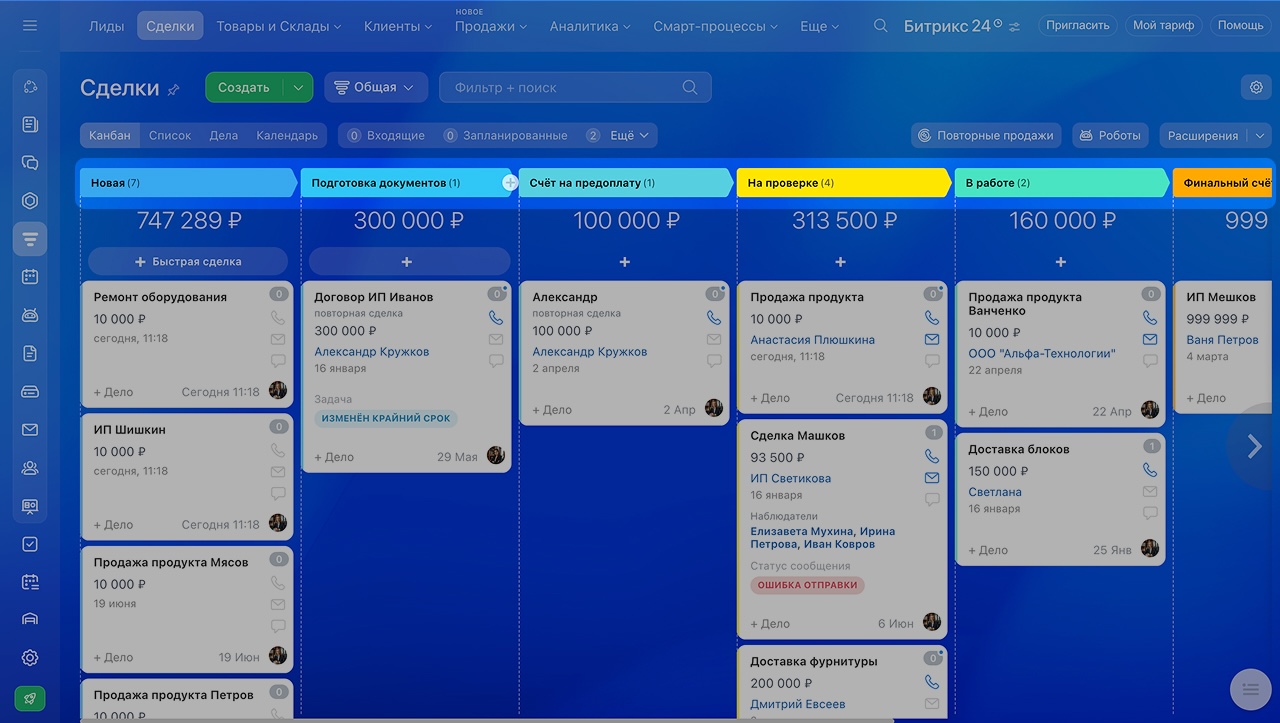The height and width of the screenshot is (723, 1280).
Task: Click the Фильтр + поиск input field
Action: (x=575, y=87)
